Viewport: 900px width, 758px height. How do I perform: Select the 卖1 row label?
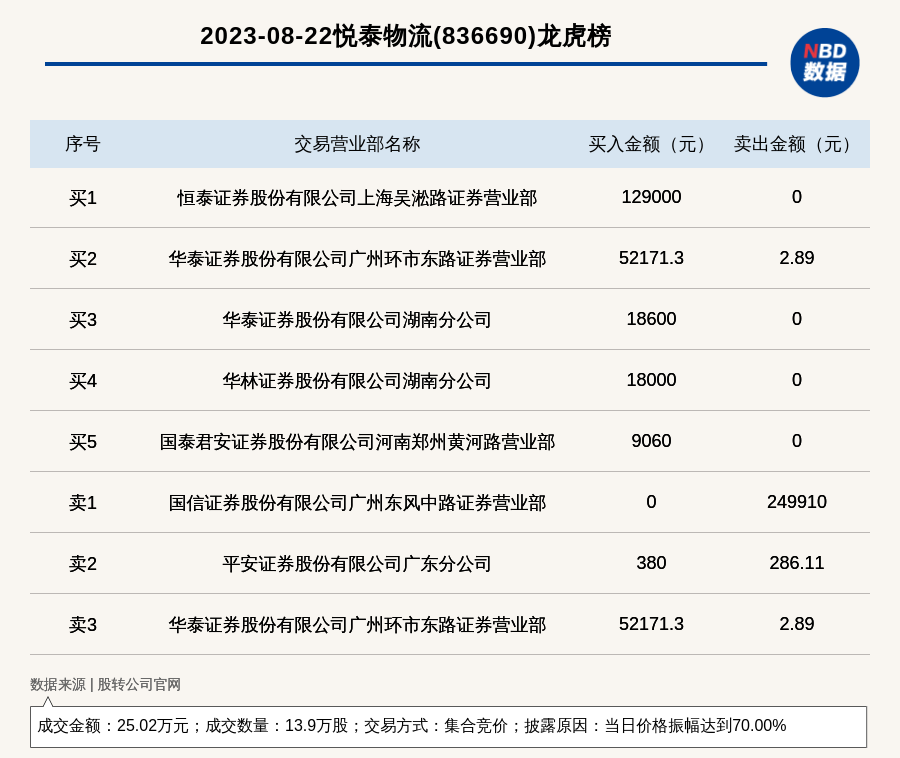83,503
